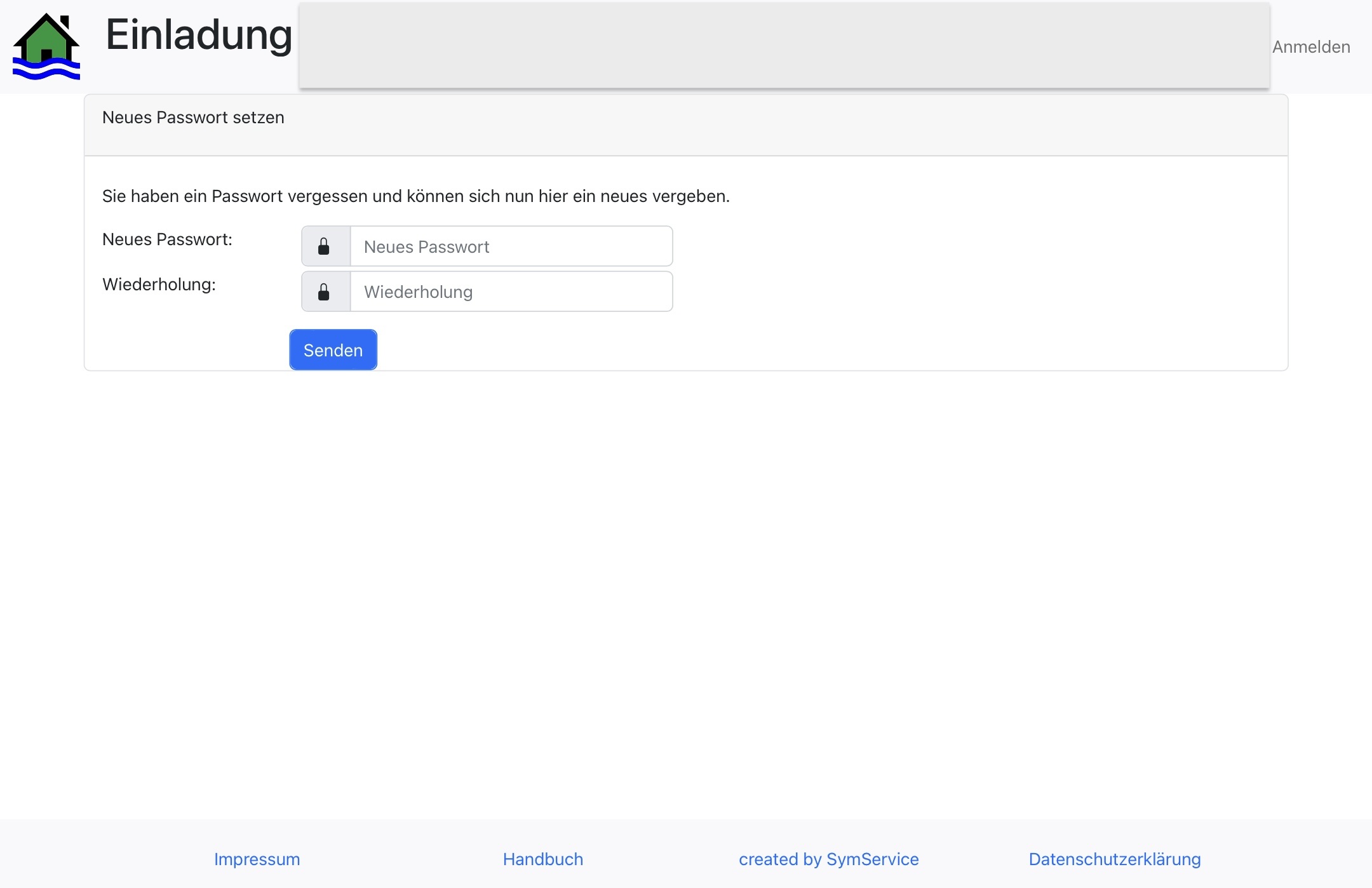Click the blue waves under house logo

[x=46, y=70]
